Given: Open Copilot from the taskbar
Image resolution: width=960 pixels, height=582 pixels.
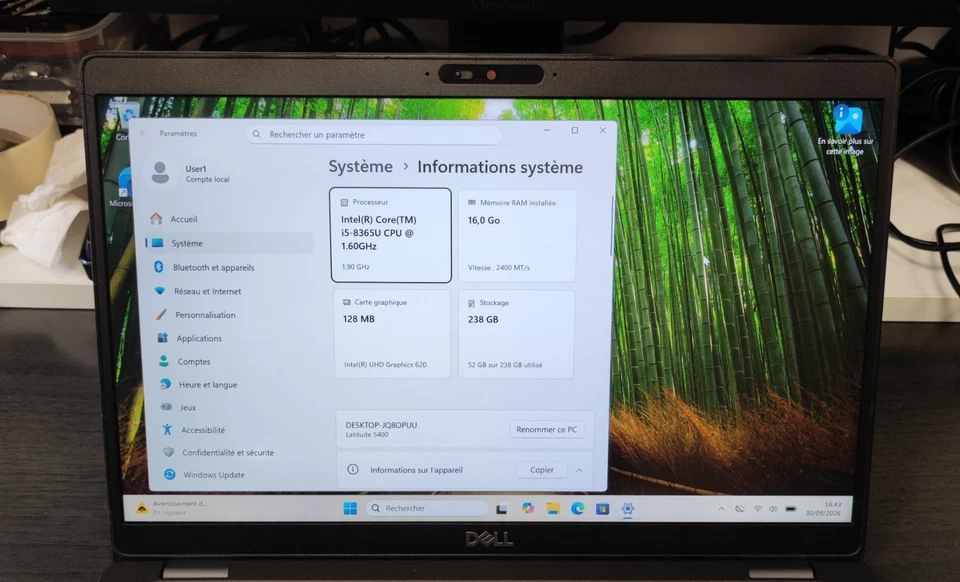Looking at the screenshot, I should pyautogui.click(x=528, y=509).
